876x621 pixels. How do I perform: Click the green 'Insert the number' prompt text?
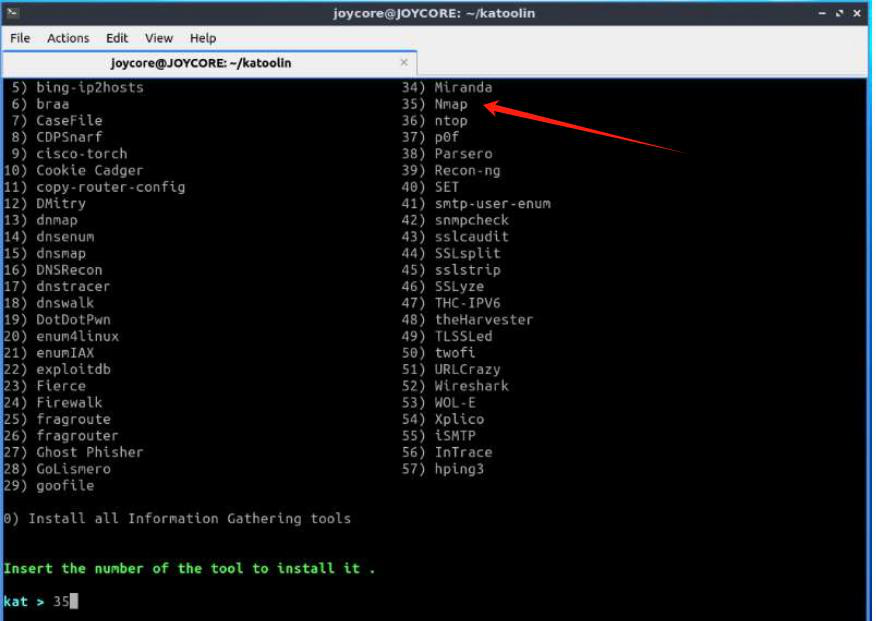pos(189,568)
